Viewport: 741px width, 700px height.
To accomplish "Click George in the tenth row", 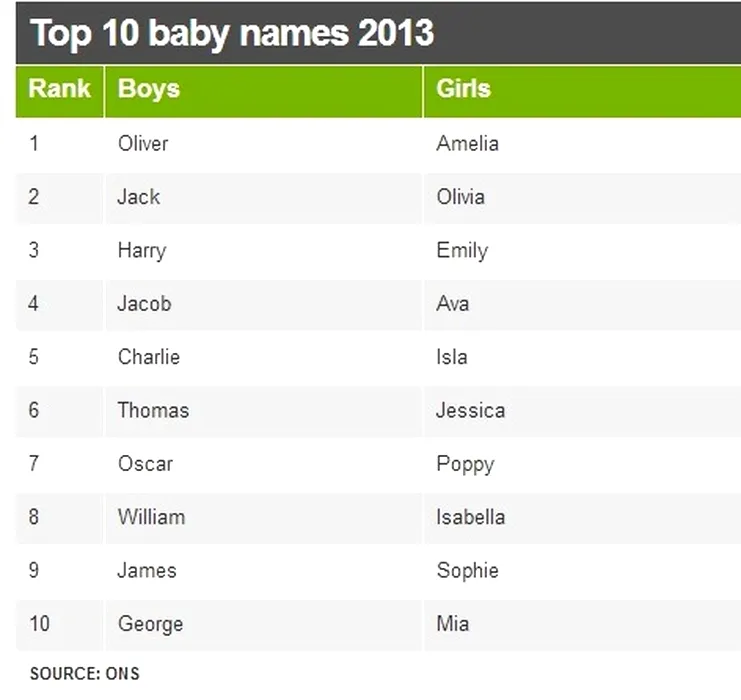I will tap(150, 624).
